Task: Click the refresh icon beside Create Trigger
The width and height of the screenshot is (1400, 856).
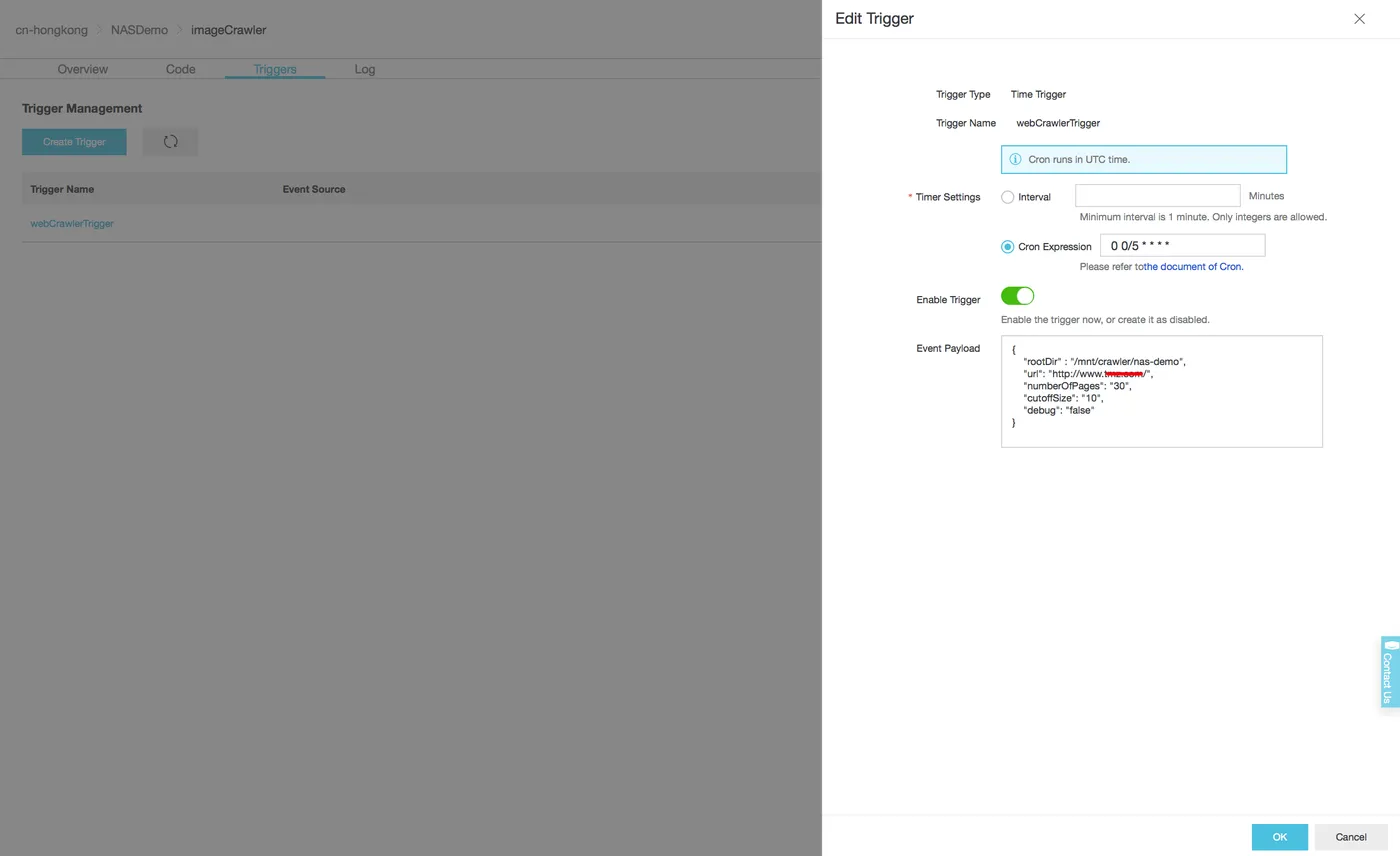Action: (170, 142)
